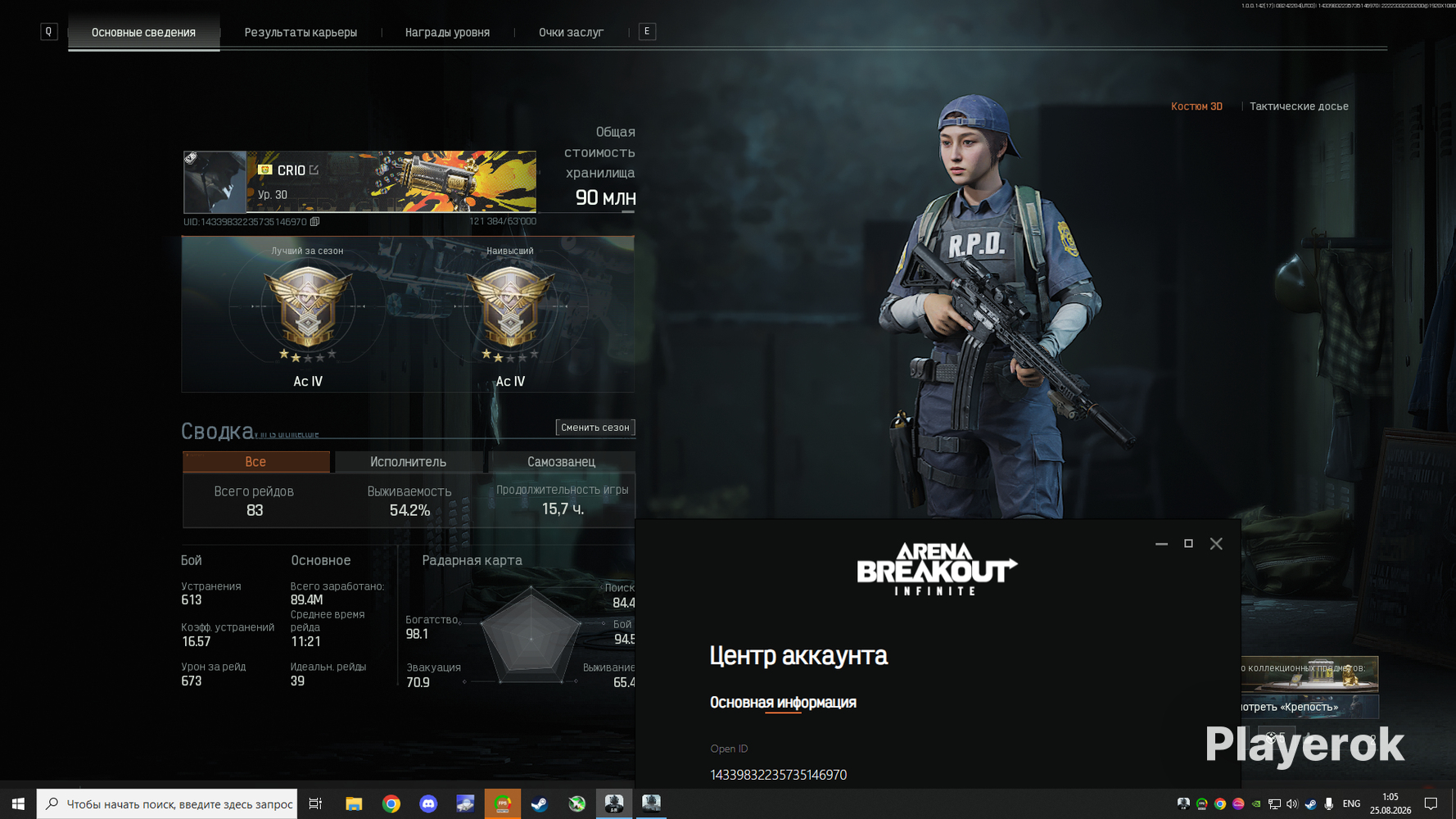
Task: Select the Все summary filter tab
Action: 255,462
